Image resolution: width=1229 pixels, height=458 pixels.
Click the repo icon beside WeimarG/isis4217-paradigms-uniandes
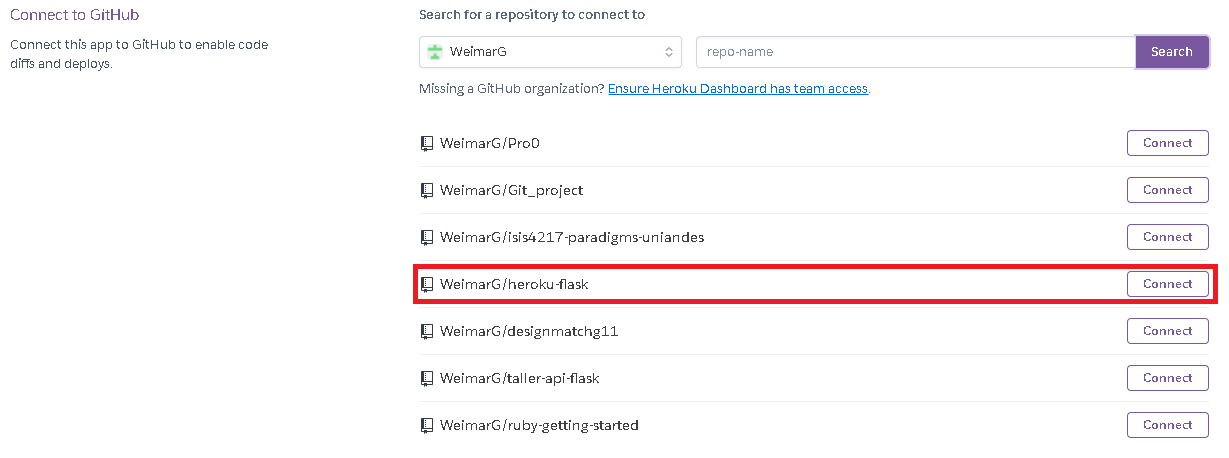click(427, 237)
